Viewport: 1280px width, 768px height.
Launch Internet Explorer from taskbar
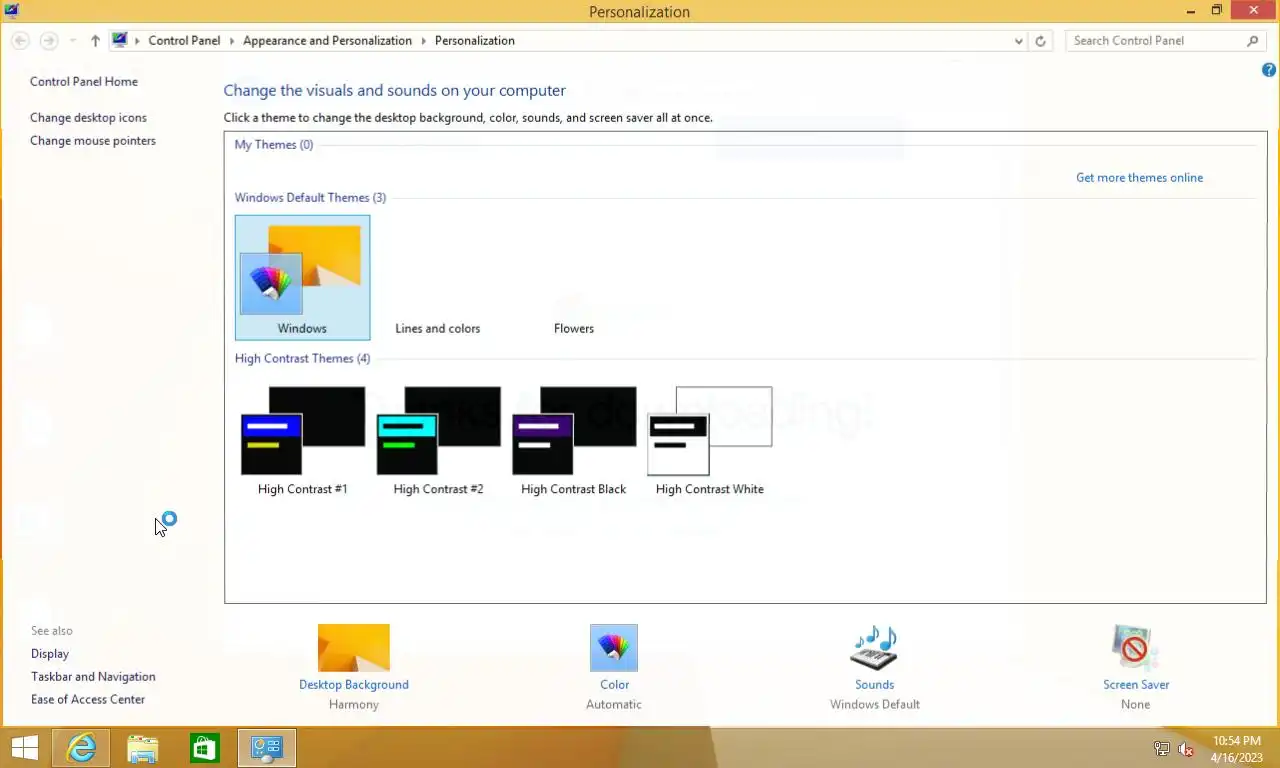(81, 748)
